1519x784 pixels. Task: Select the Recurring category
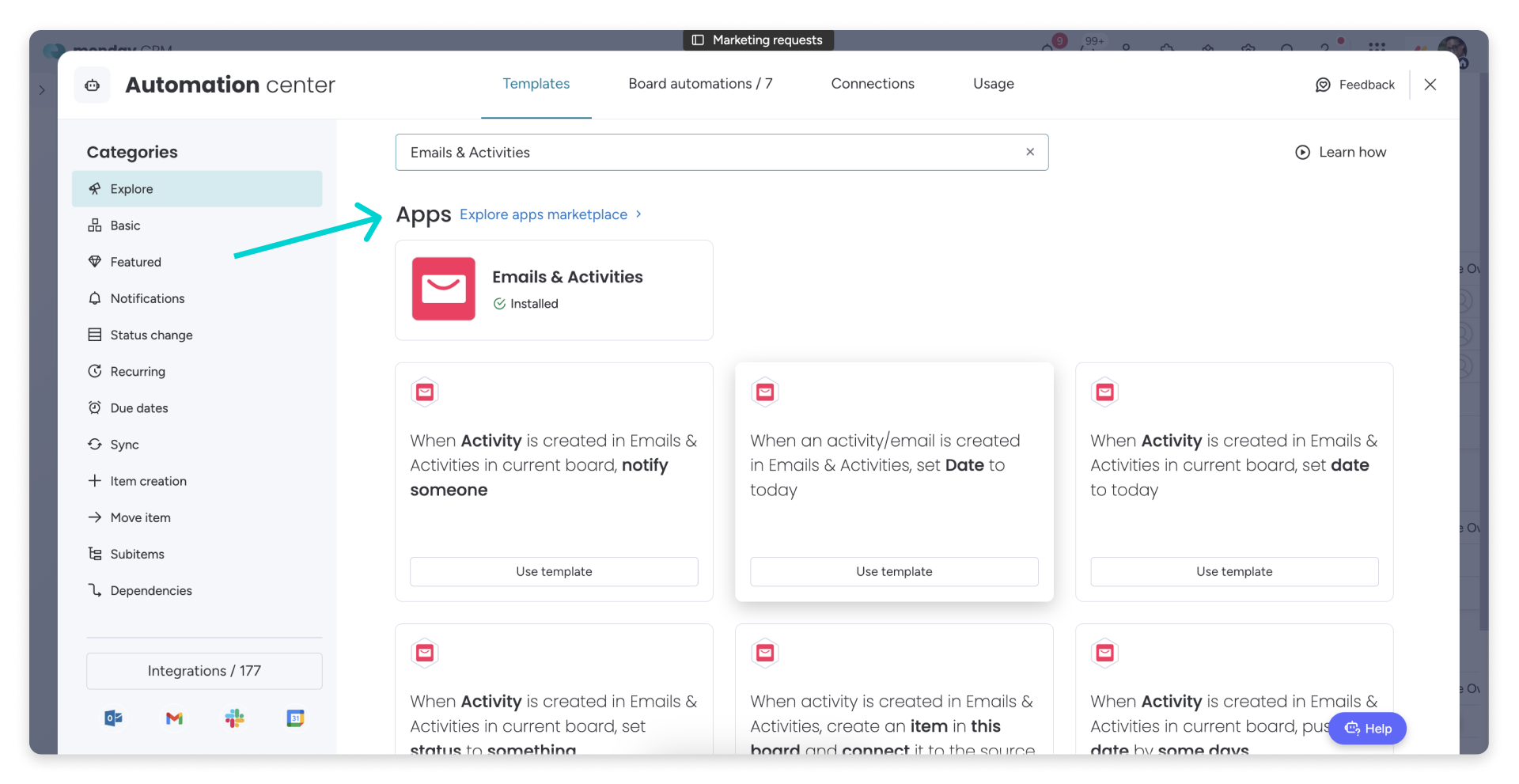(197, 371)
